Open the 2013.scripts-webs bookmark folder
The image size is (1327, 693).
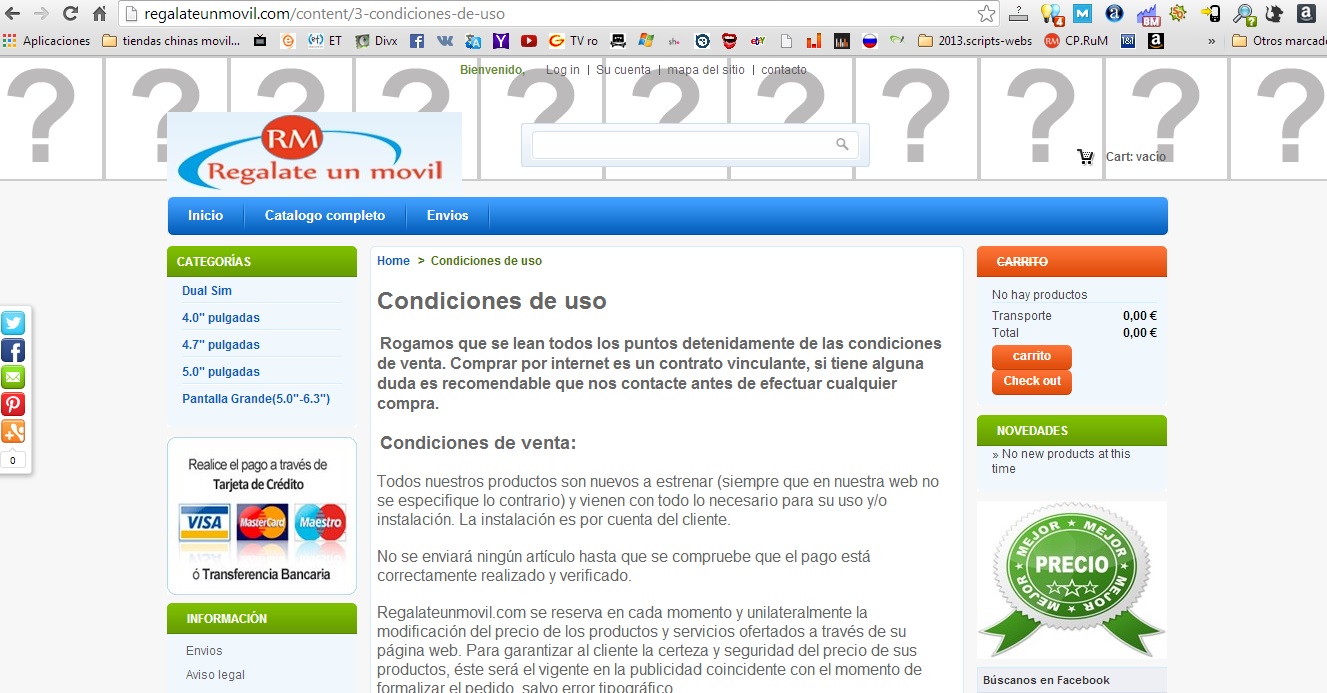pyautogui.click(x=974, y=41)
